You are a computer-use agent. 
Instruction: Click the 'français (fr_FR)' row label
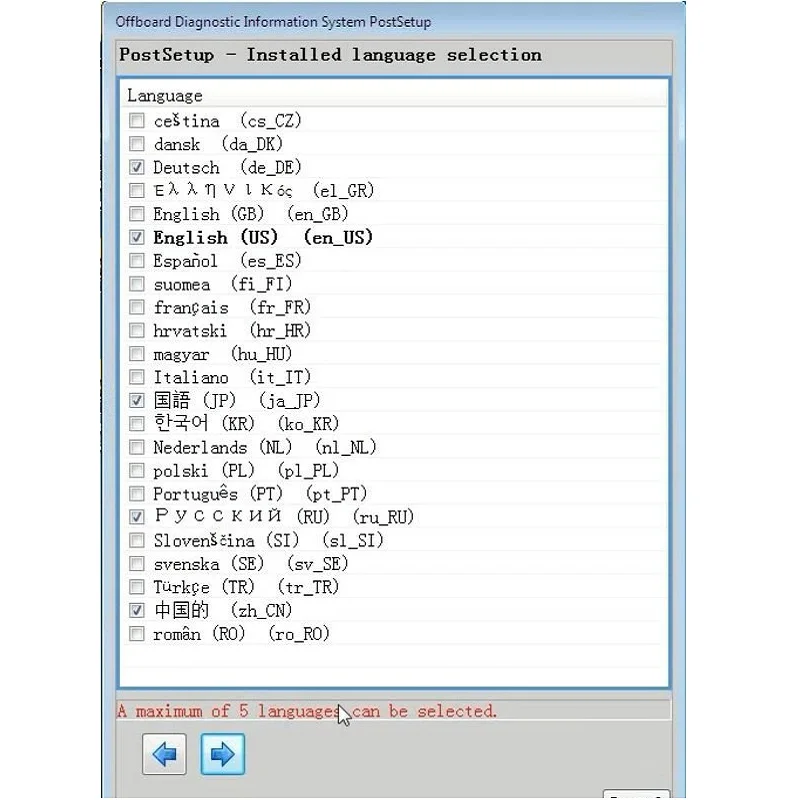coord(232,308)
